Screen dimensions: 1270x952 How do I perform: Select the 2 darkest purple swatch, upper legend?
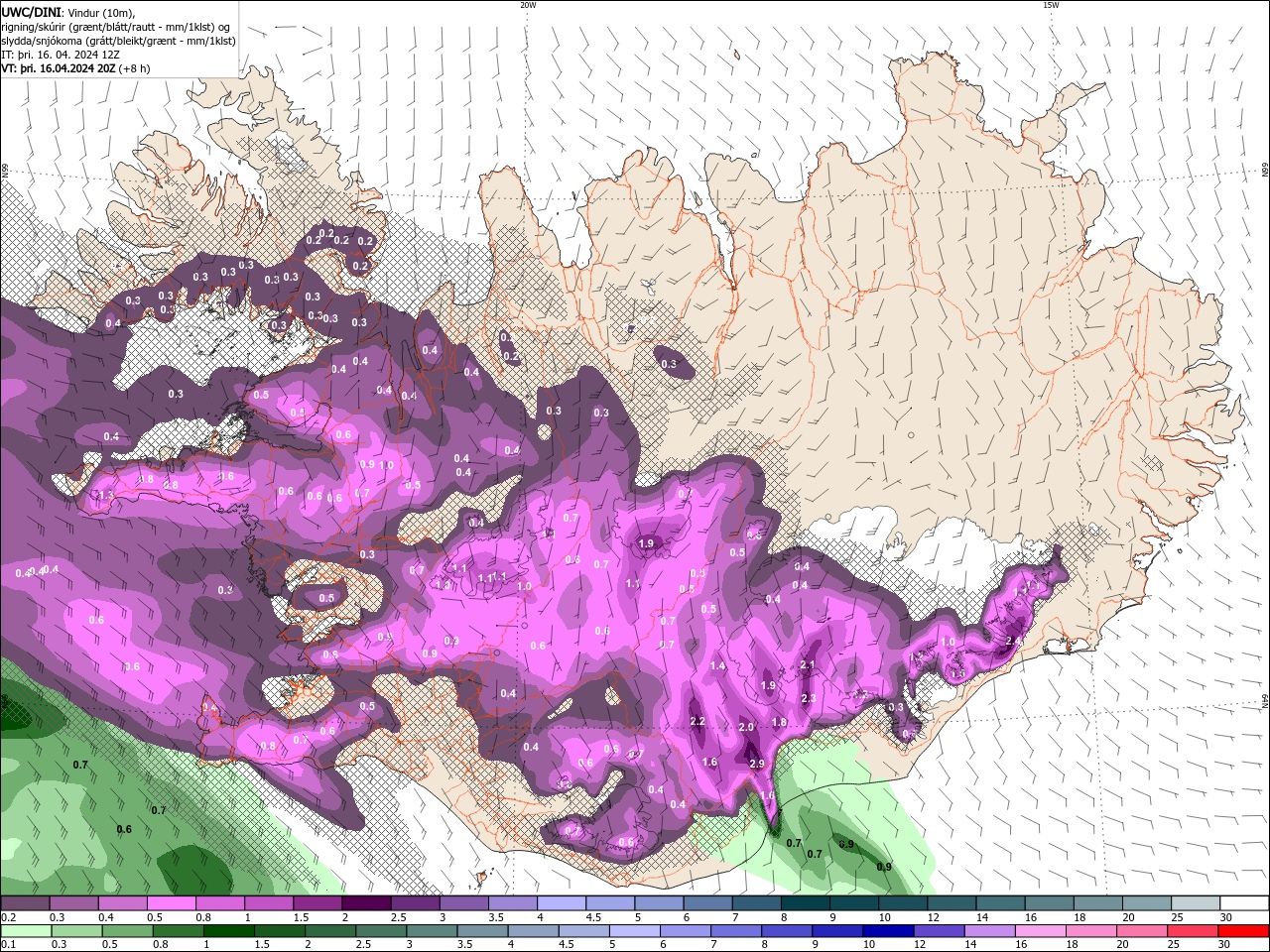(366, 903)
